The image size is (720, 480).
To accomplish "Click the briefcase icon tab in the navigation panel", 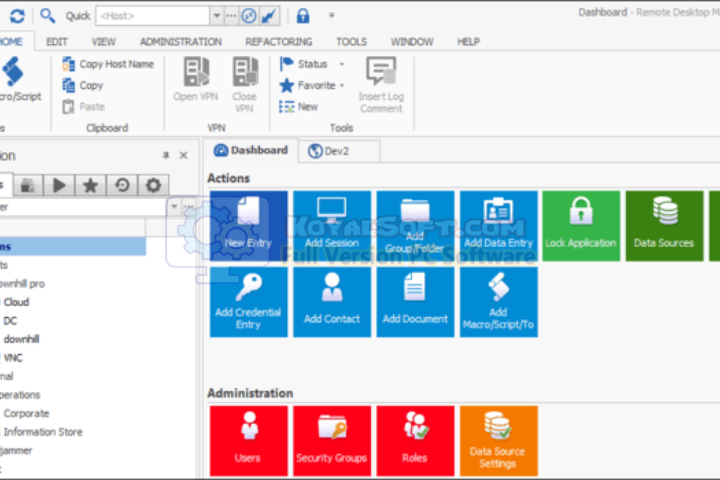I will [x=28, y=186].
